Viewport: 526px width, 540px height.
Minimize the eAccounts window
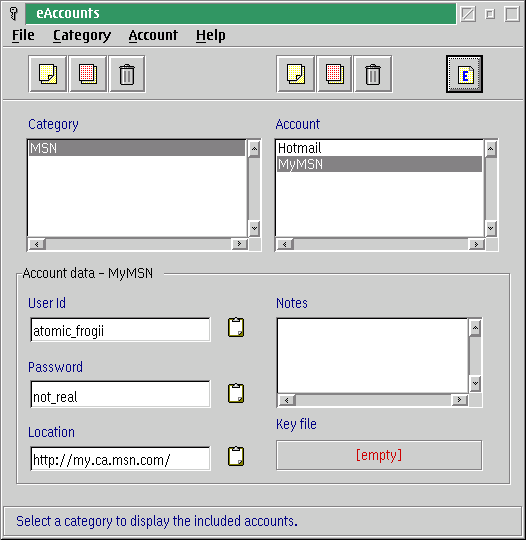[490, 14]
